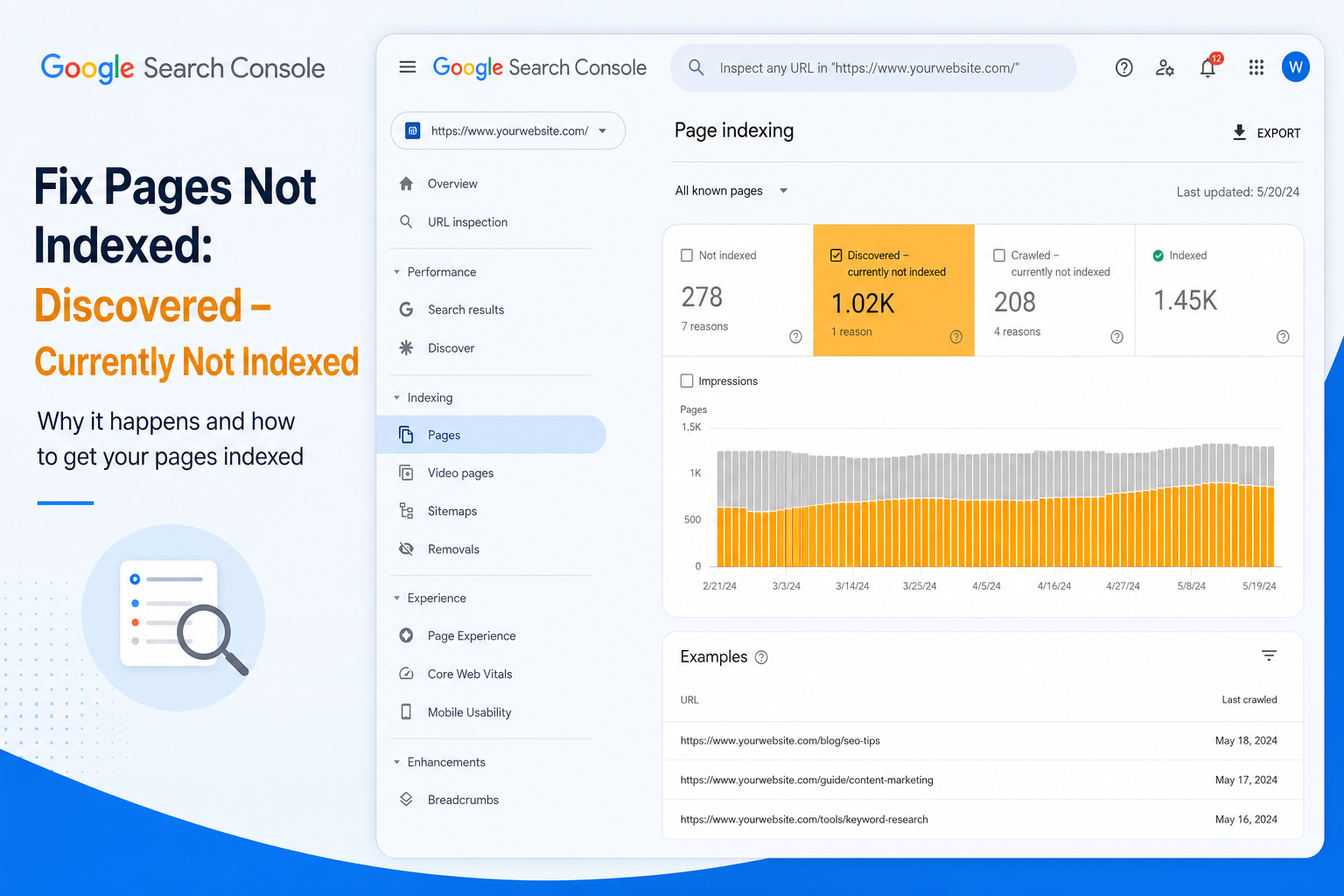Click the EXPORT button
The image size is (1344, 896).
(1266, 133)
